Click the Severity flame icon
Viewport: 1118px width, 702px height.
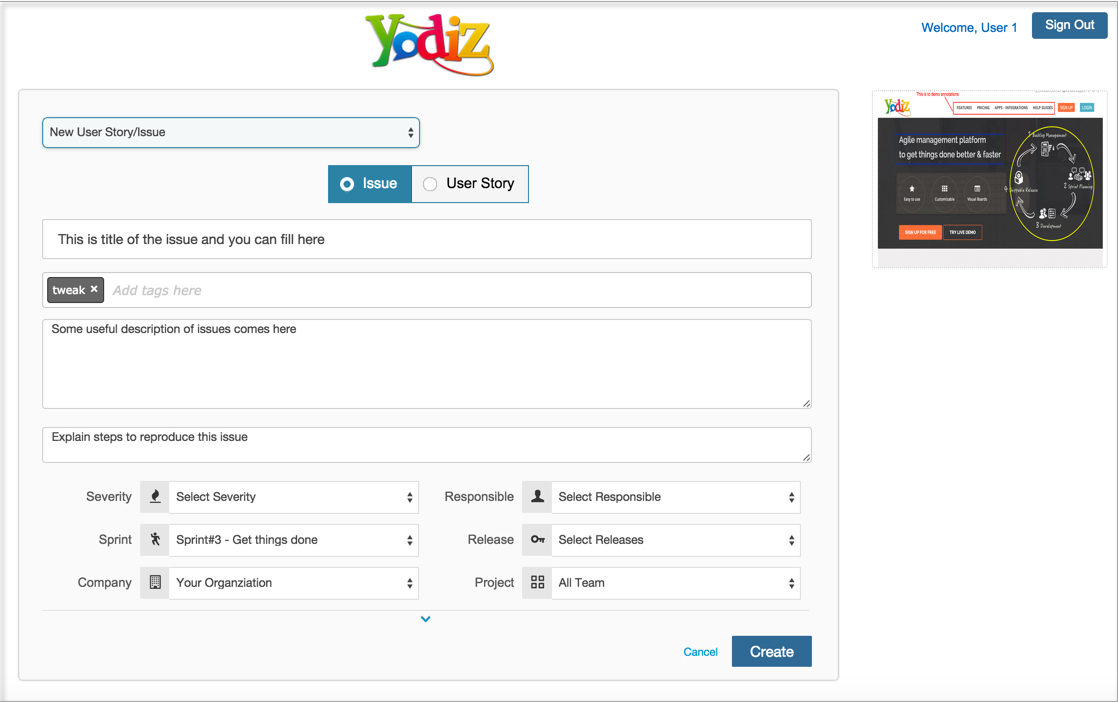pyautogui.click(x=155, y=497)
